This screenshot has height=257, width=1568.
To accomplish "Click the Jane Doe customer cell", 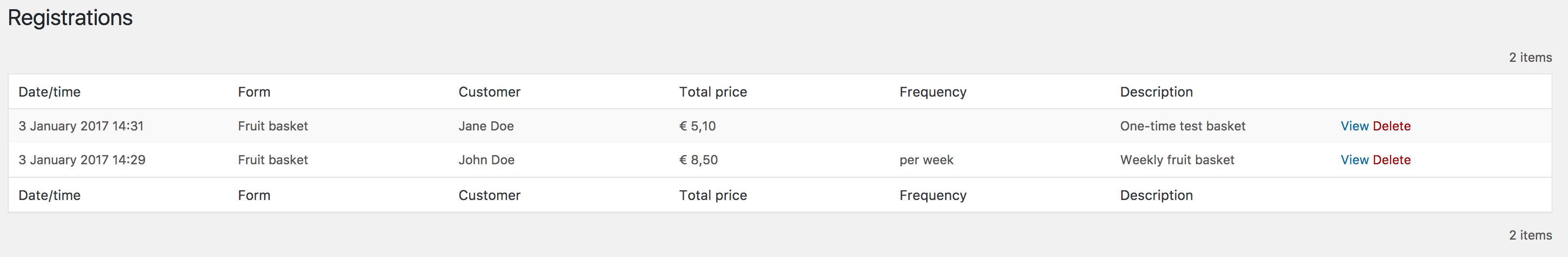I will click(x=486, y=126).
